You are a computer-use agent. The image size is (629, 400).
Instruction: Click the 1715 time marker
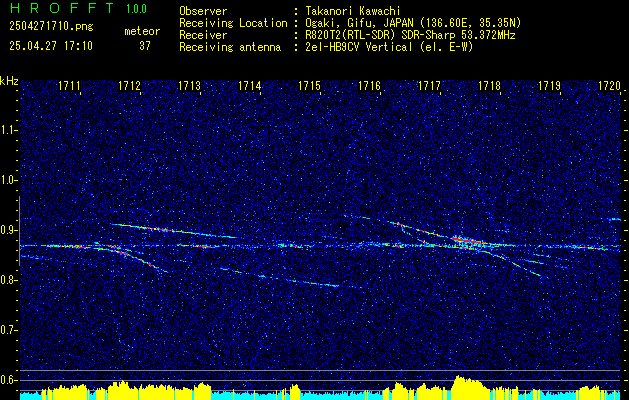(310, 86)
